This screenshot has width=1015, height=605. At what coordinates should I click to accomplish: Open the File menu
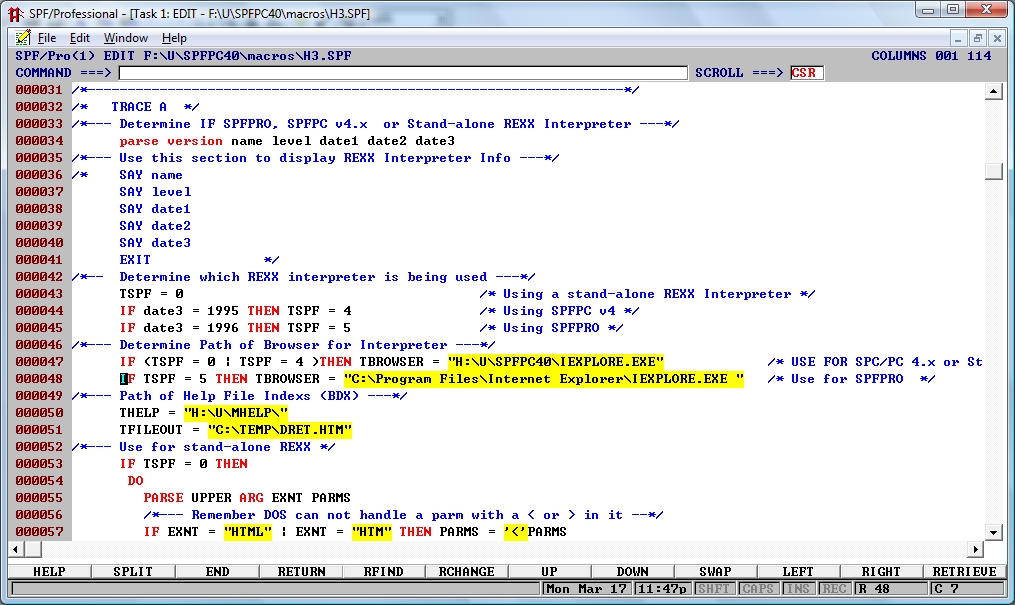point(47,38)
